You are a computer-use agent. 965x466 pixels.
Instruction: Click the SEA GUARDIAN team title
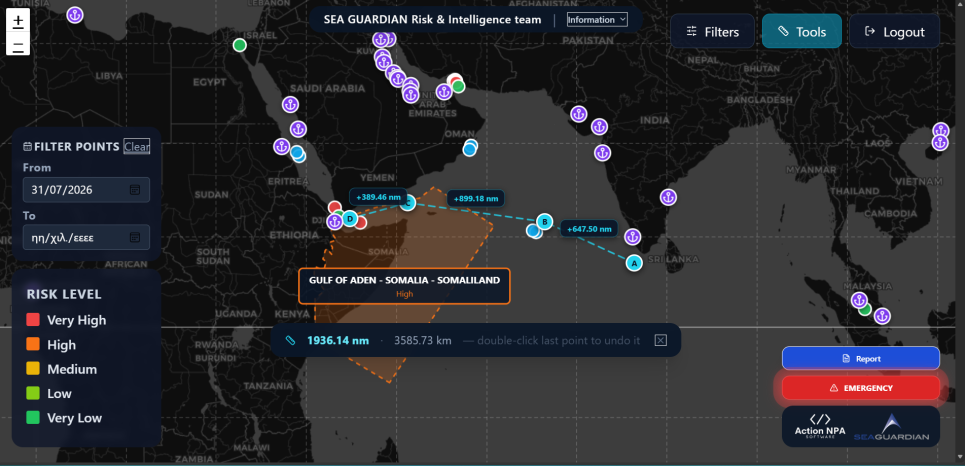pos(433,20)
